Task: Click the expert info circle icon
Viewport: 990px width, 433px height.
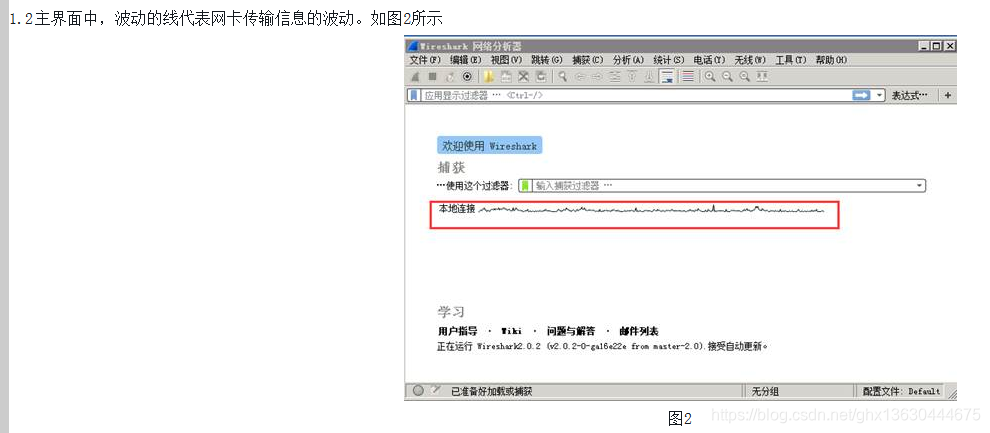Action: point(418,391)
